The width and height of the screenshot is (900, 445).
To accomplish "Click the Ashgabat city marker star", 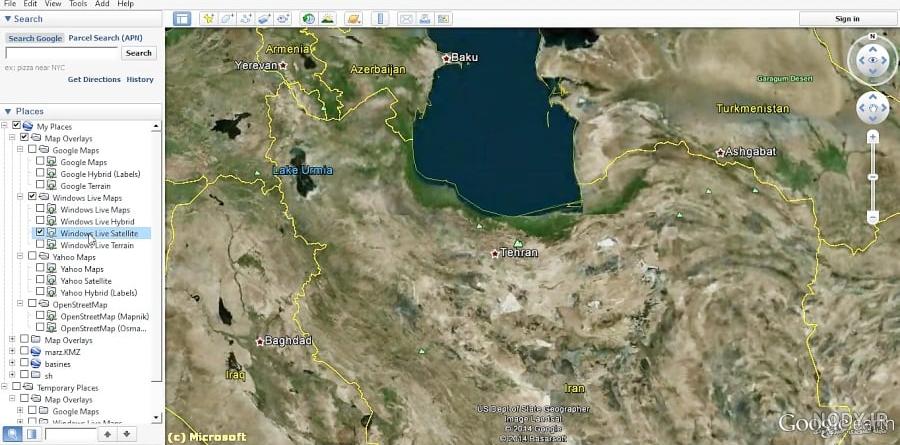I will (720, 153).
